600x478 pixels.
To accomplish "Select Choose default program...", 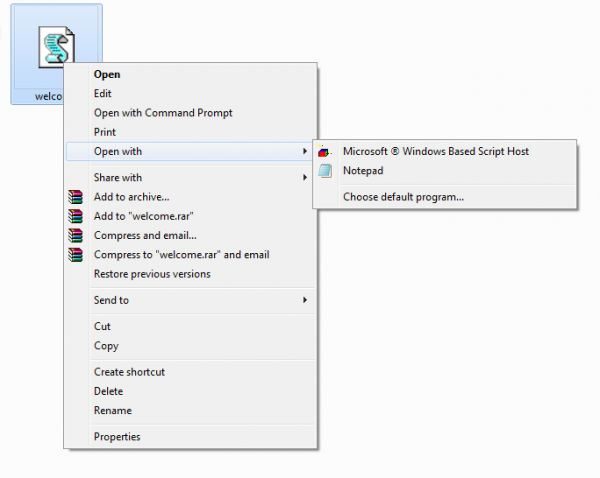I will (445, 197).
